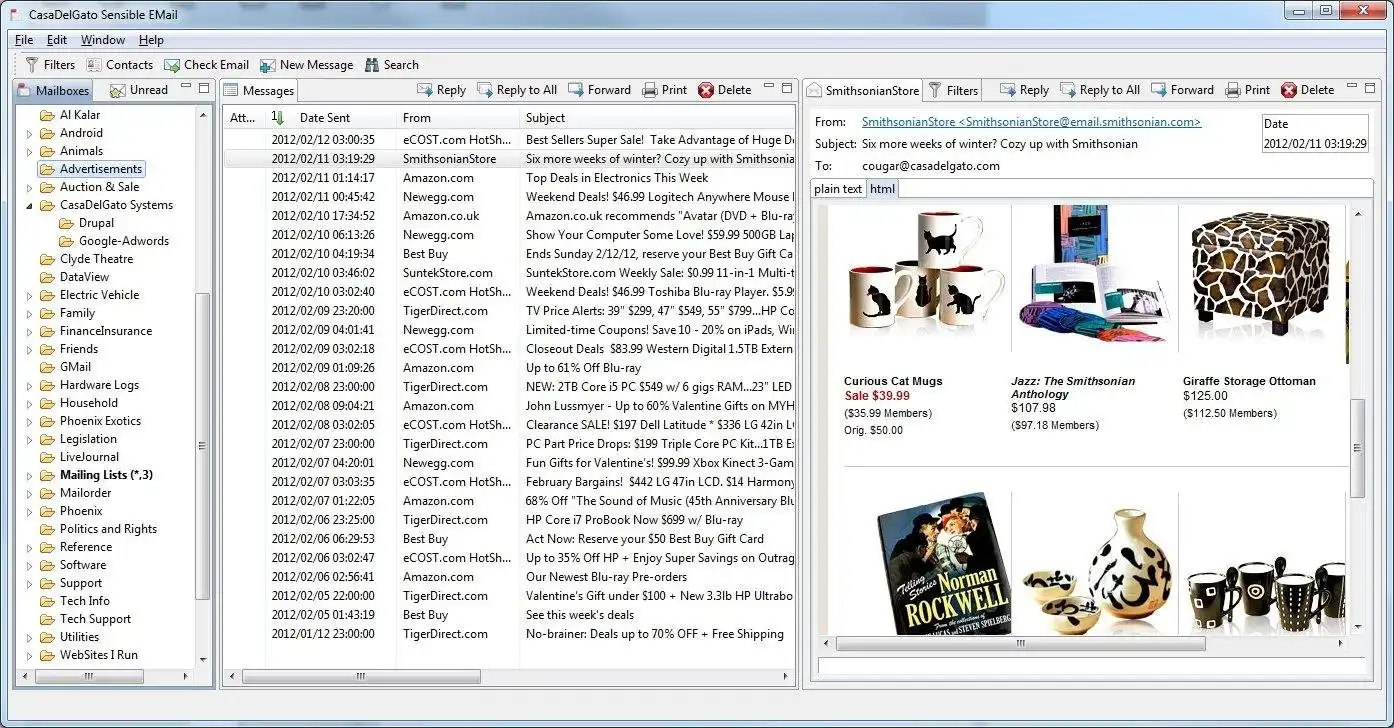The image size is (1394, 728).
Task: Switch to the Unread tab
Action: [x=139, y=90]
